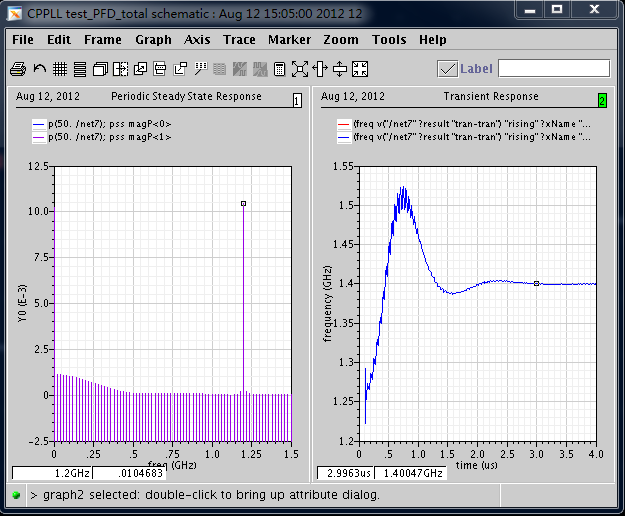Minimize the CPPLL waveform window
The image size is (625, 516).
pyautogui.click(x=530, y=10)
